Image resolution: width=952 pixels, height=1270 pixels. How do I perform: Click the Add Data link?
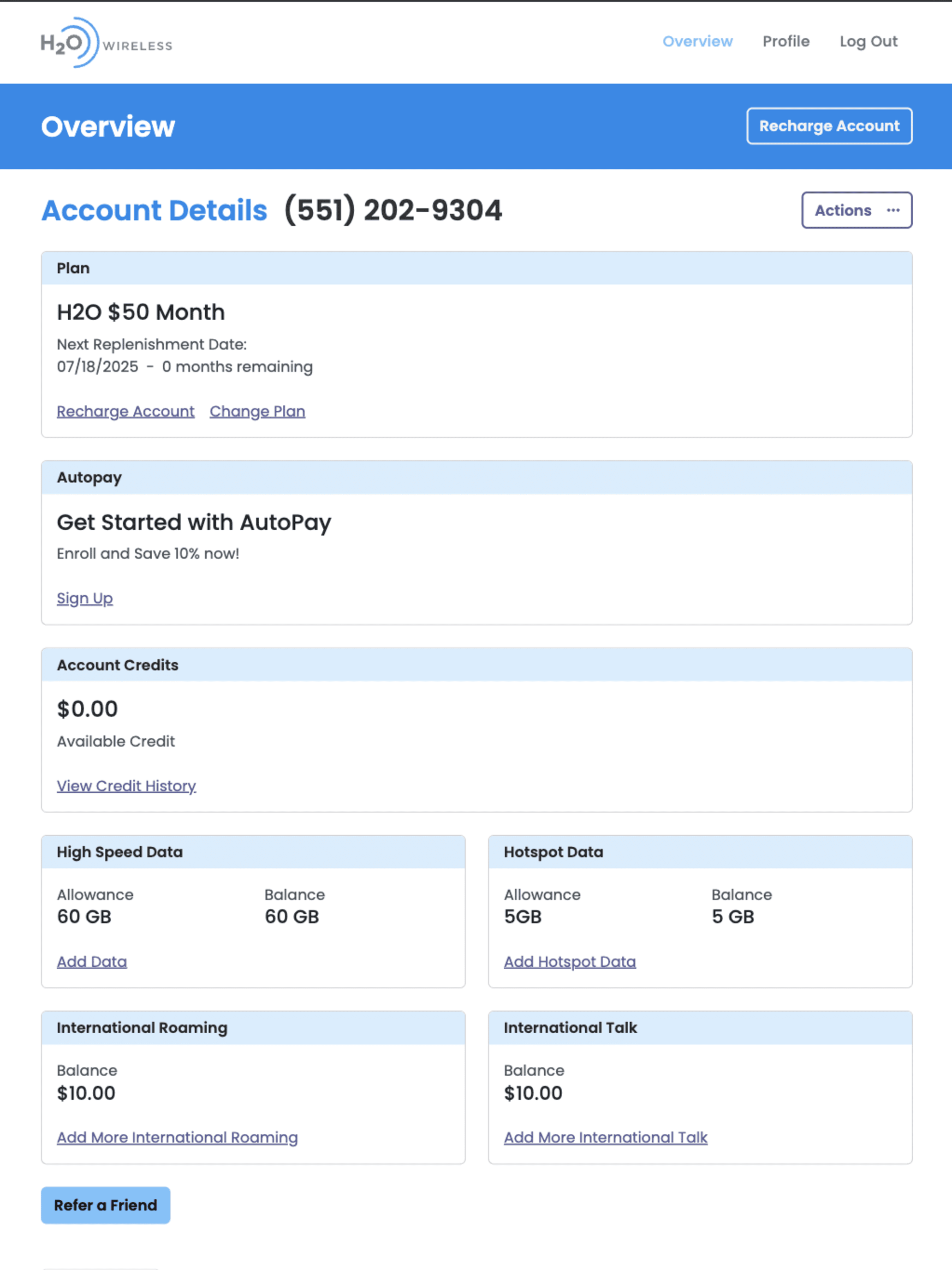92,962
